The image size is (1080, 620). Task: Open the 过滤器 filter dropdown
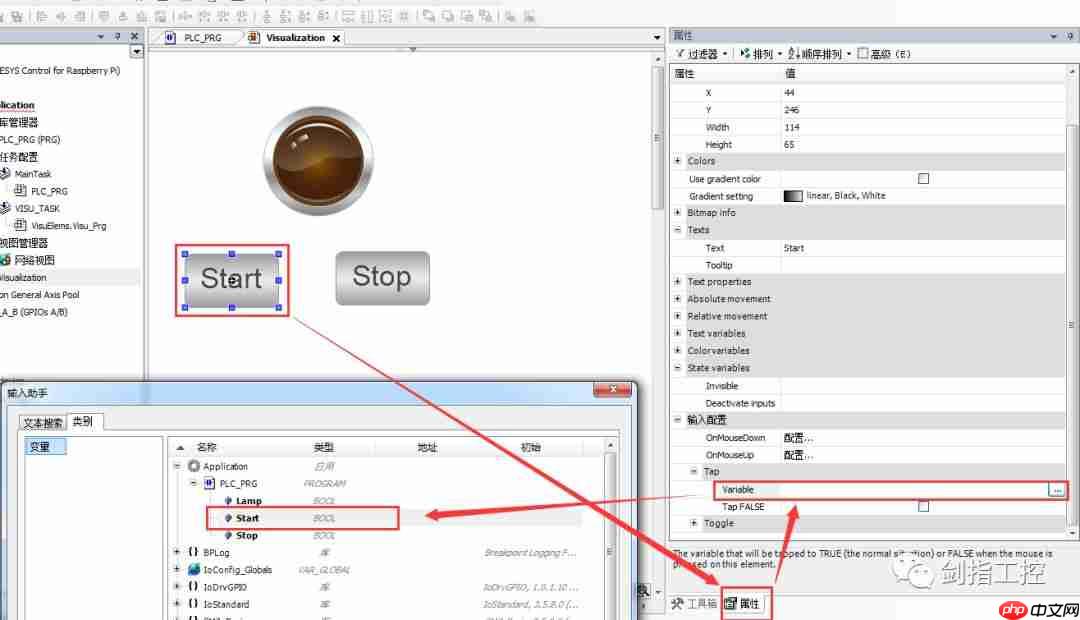725,54
